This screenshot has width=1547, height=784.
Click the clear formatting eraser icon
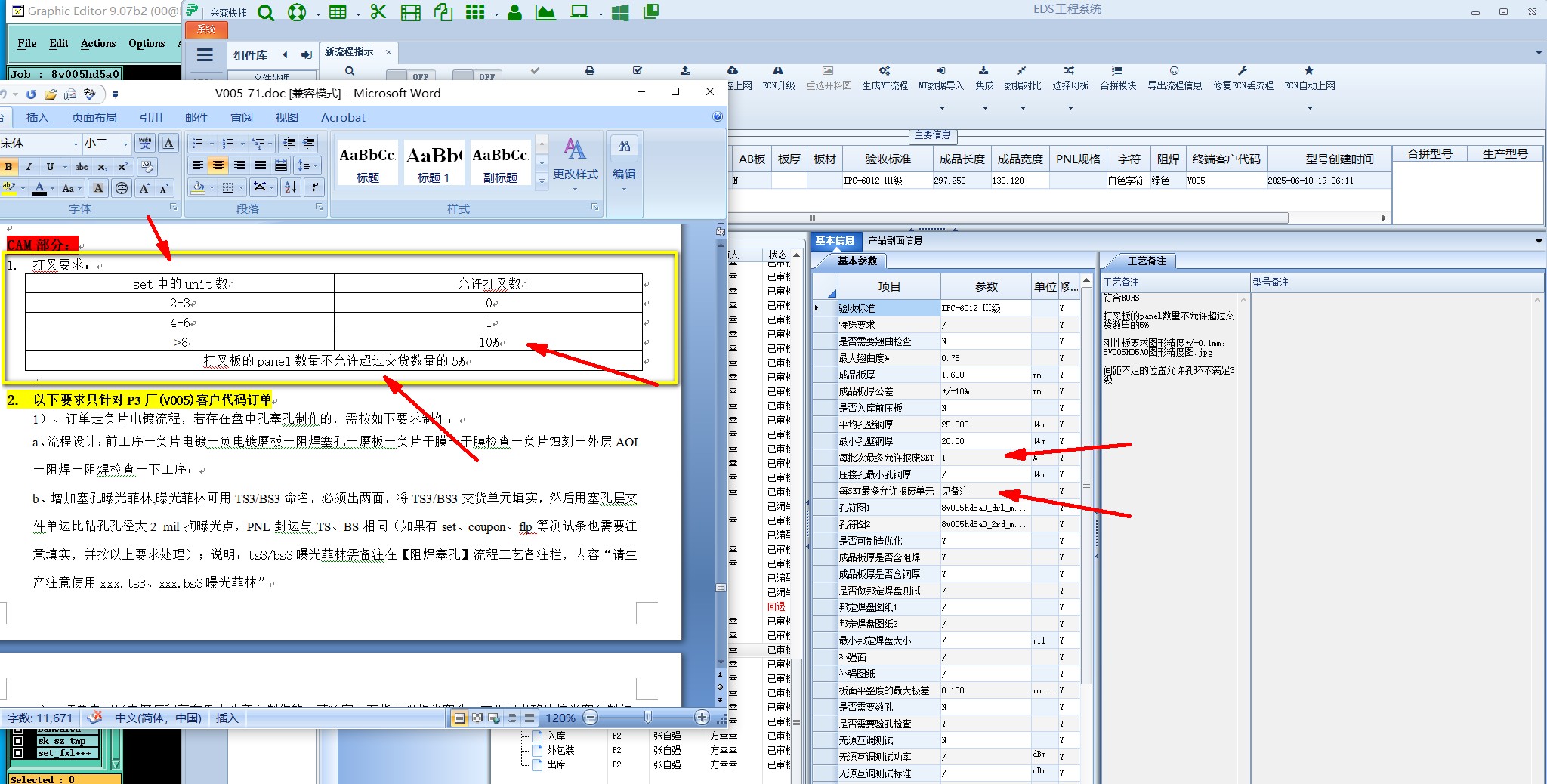(147, 167)
